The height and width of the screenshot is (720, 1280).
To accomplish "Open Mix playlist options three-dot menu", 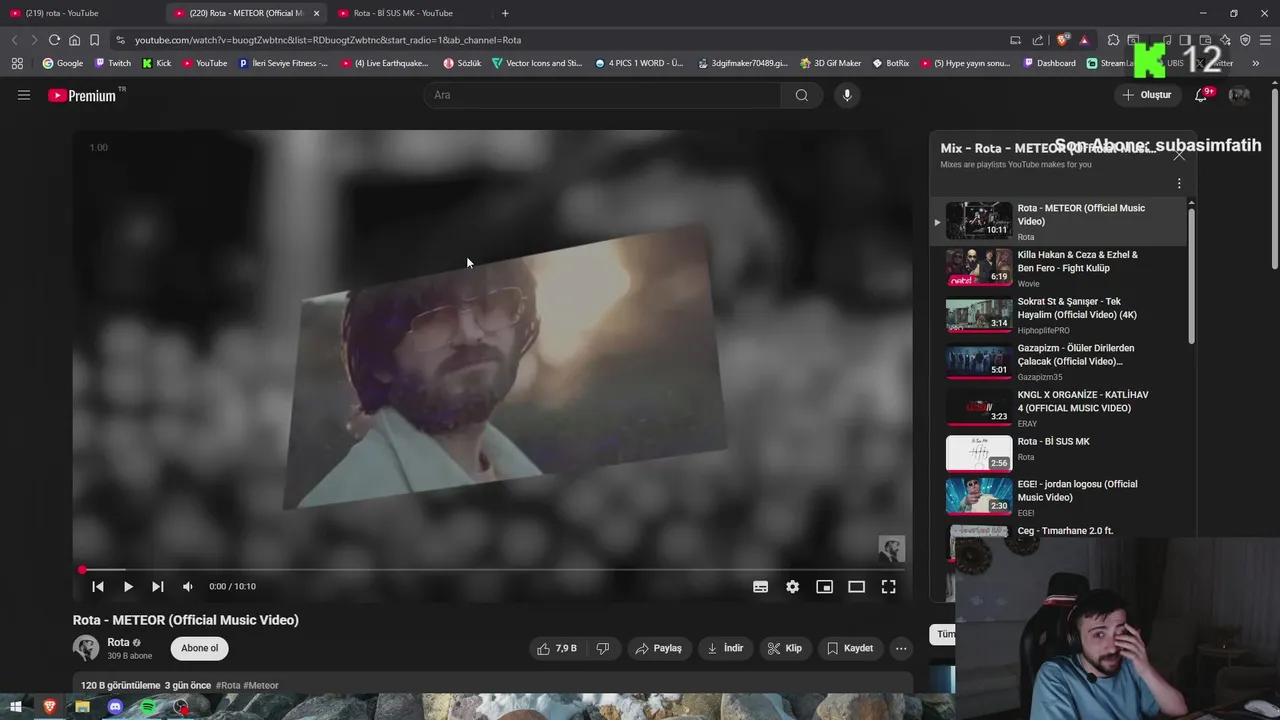I will click(x=1179, y=183).
